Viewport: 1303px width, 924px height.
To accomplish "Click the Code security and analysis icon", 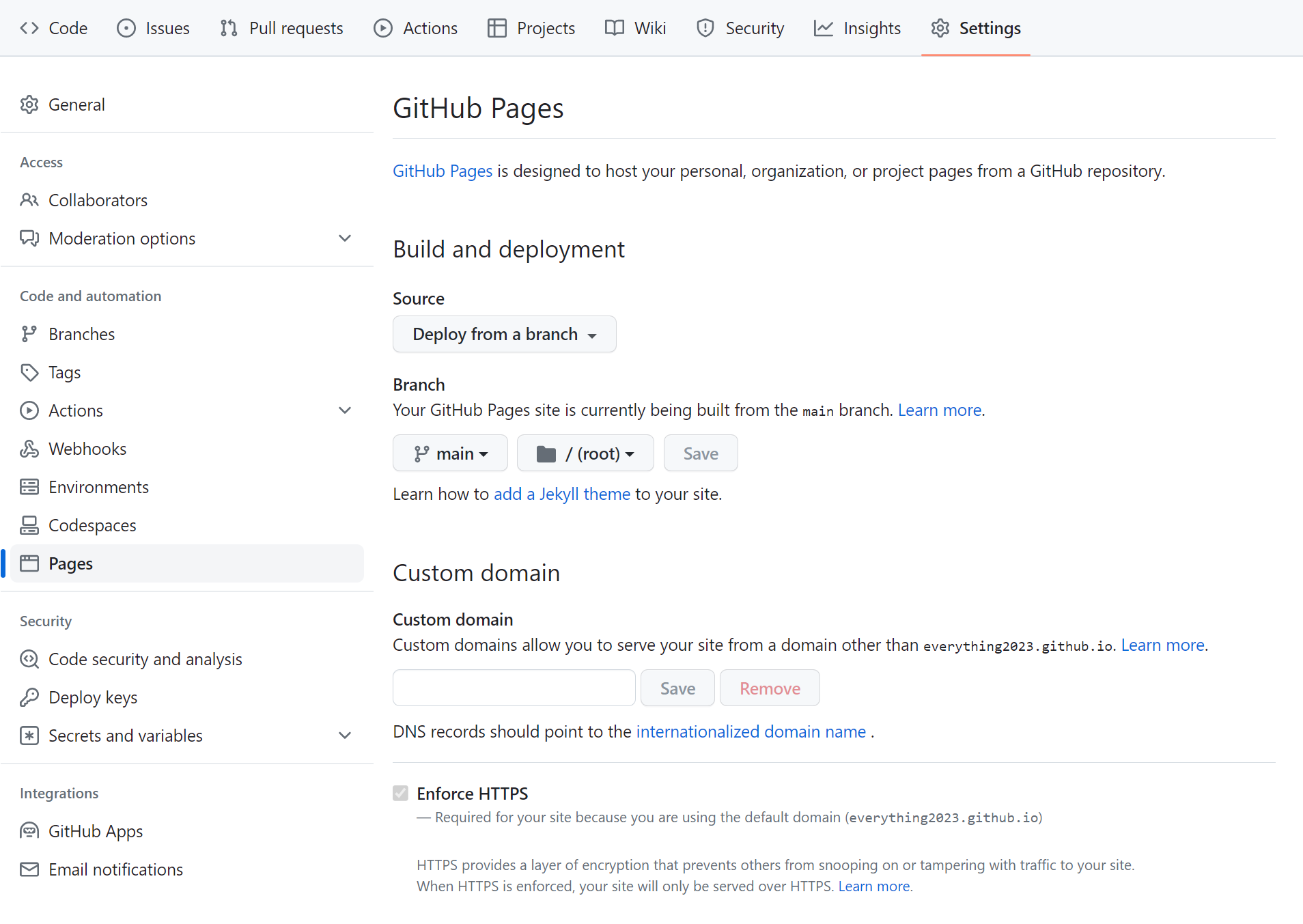I will pyautogui.click(x=29, y=659).
